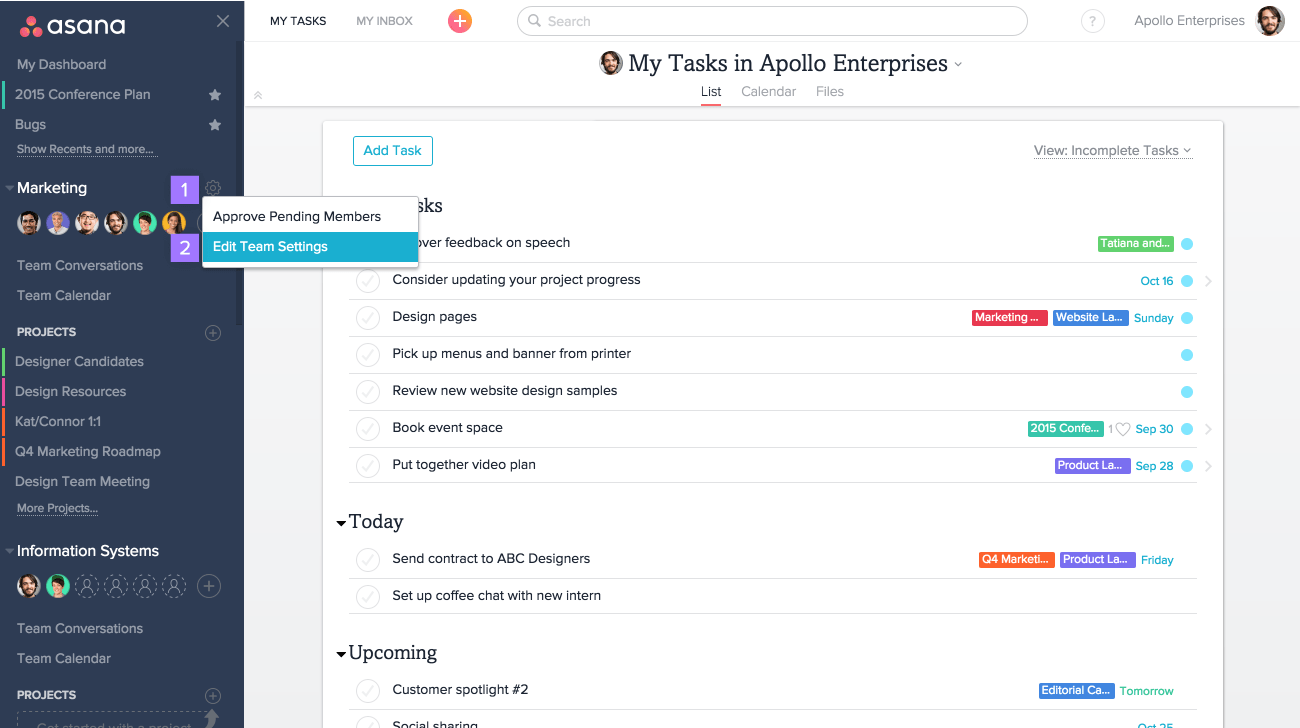1300x728 pixels.
Task: Close the sidebar with the X icon
Action: click(x=223, y=21)
